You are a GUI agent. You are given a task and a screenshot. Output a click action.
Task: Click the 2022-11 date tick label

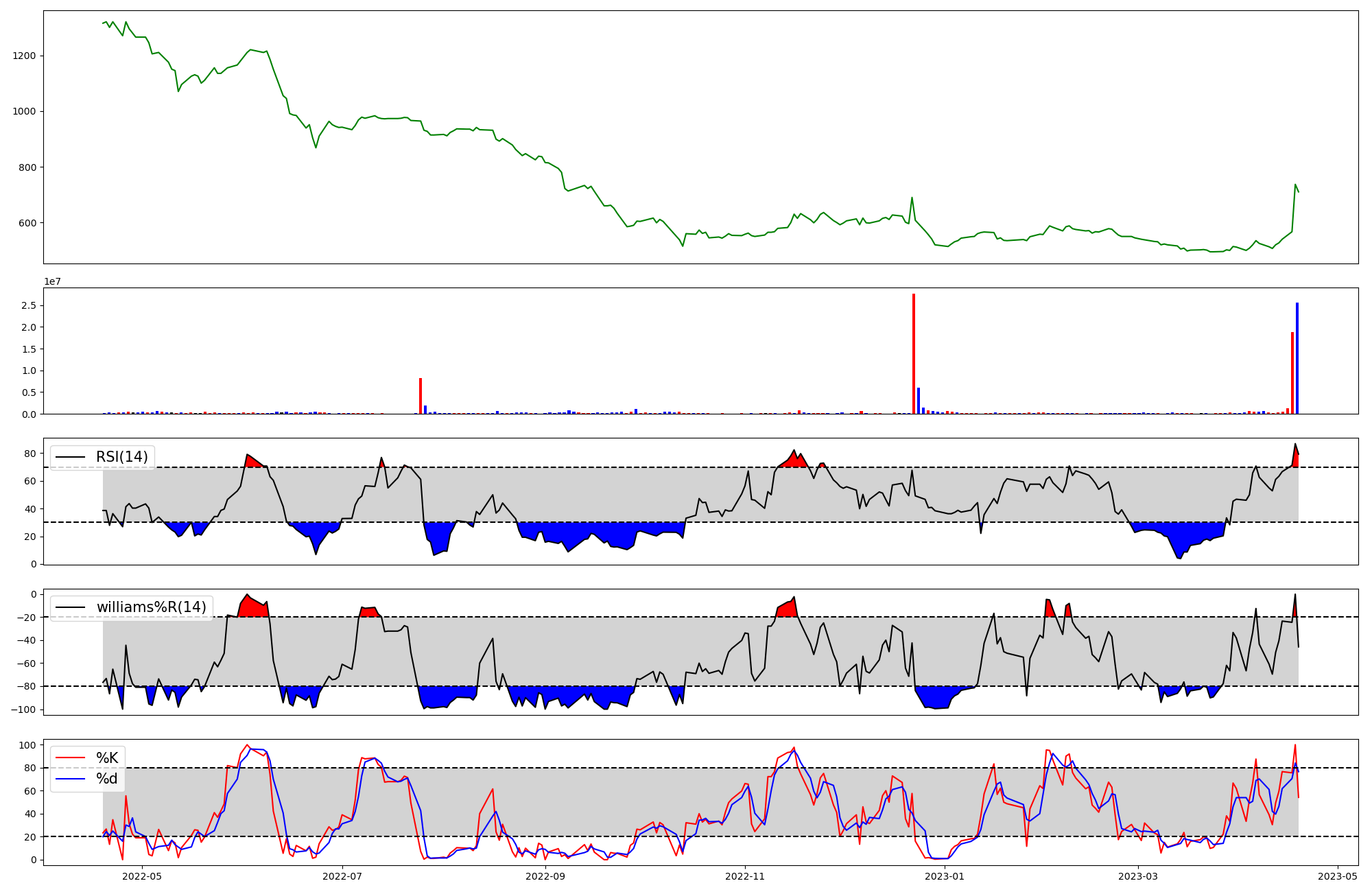[x=745, y=876]
